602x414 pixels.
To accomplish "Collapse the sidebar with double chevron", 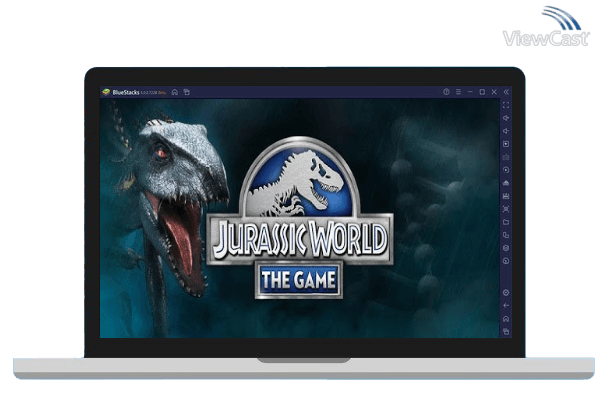I will (506, 92).
